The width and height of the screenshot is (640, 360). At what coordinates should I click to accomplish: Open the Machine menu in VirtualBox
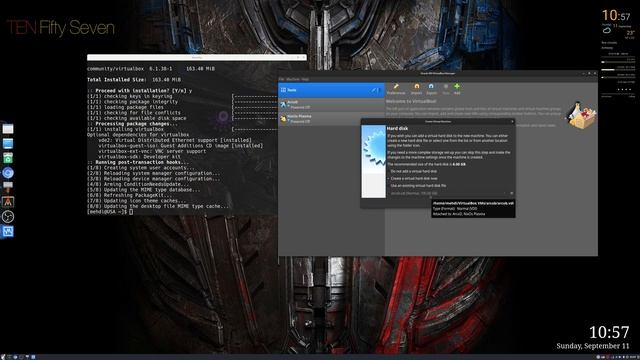click(293, 79)
